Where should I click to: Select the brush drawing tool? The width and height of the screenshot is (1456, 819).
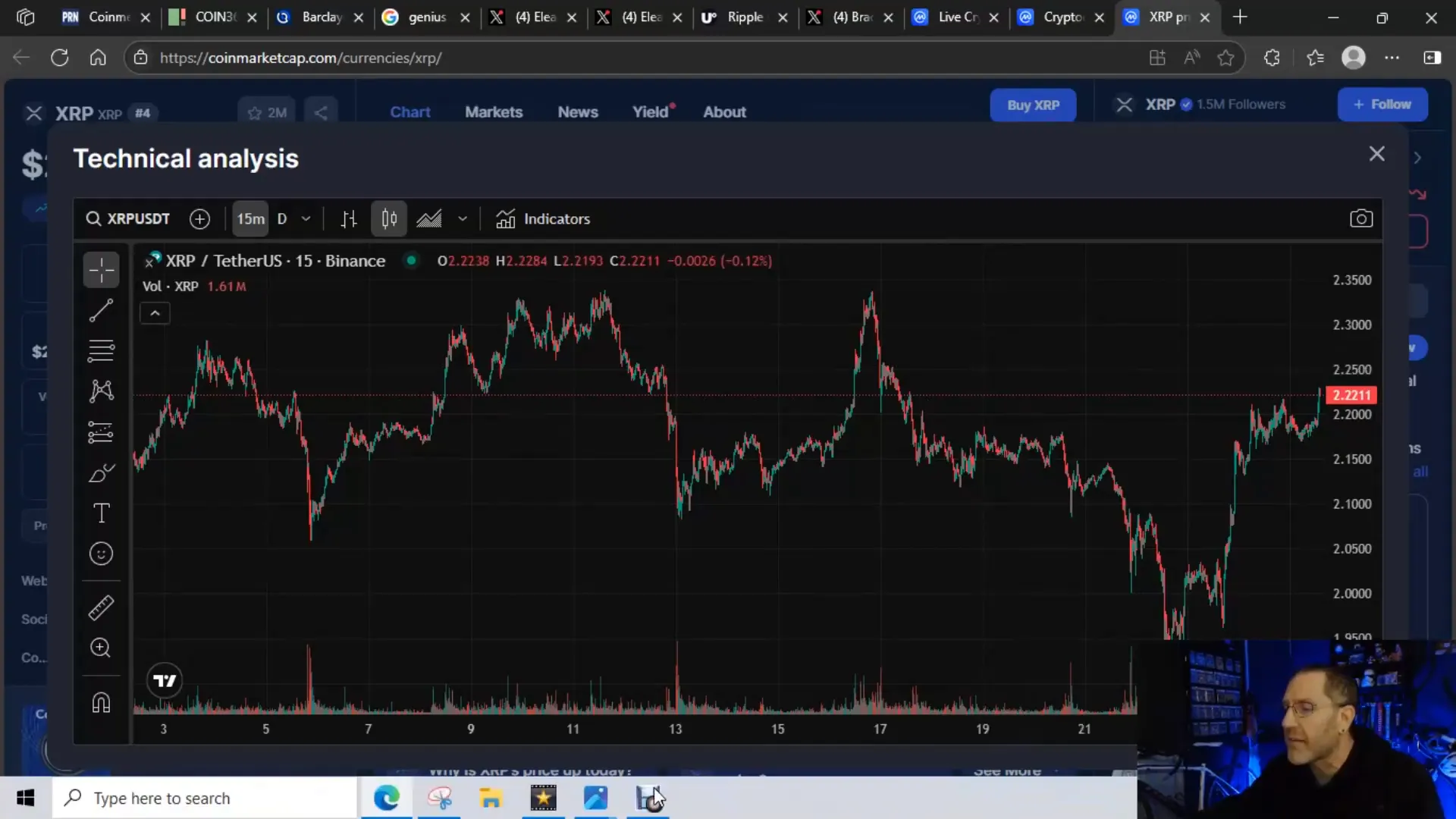pos(101,473)
